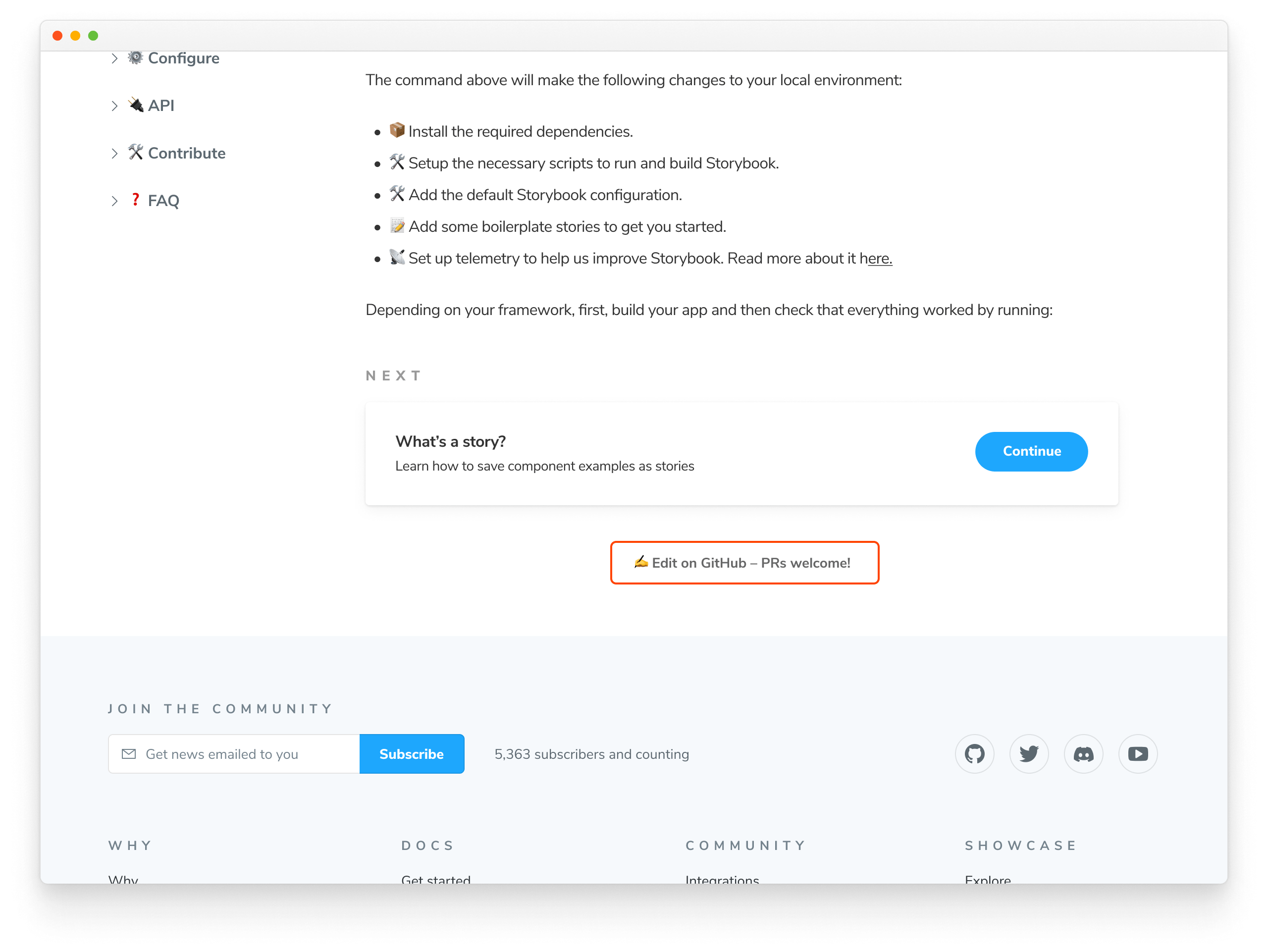This screenshot has height=952, width=1268.
Task: Expand the FAQ section
Action: tap(113, 201)
